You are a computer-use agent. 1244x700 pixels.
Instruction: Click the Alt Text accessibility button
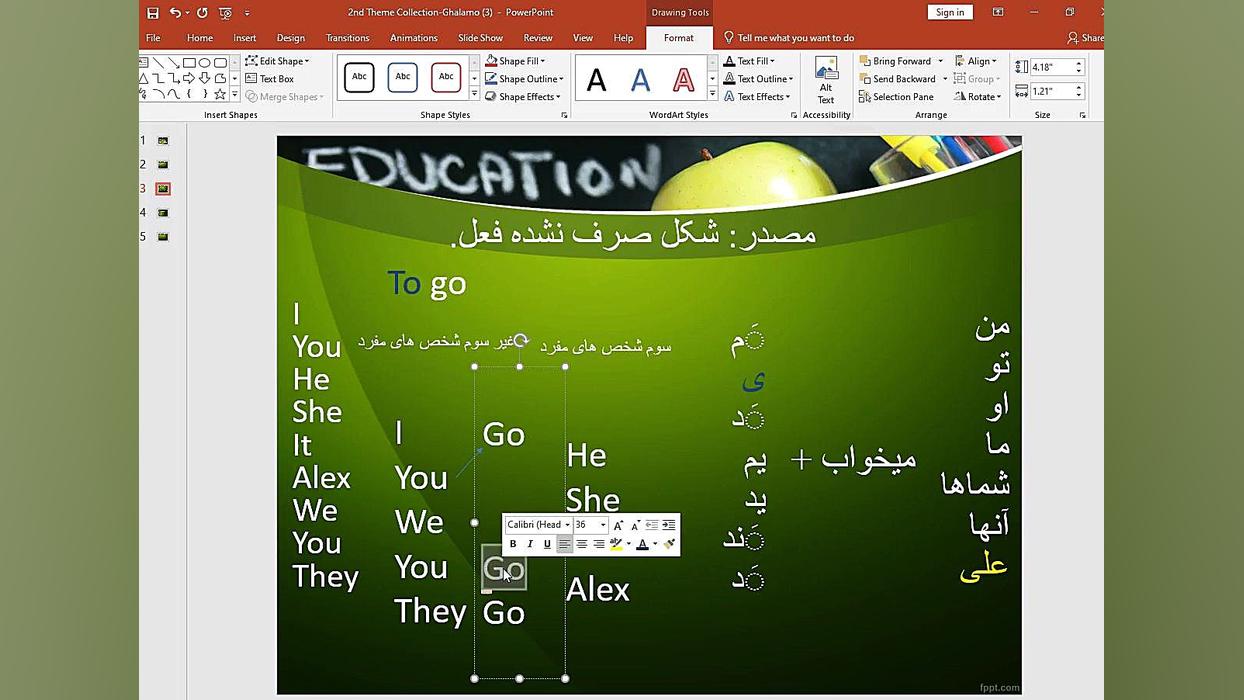(826, 80)
